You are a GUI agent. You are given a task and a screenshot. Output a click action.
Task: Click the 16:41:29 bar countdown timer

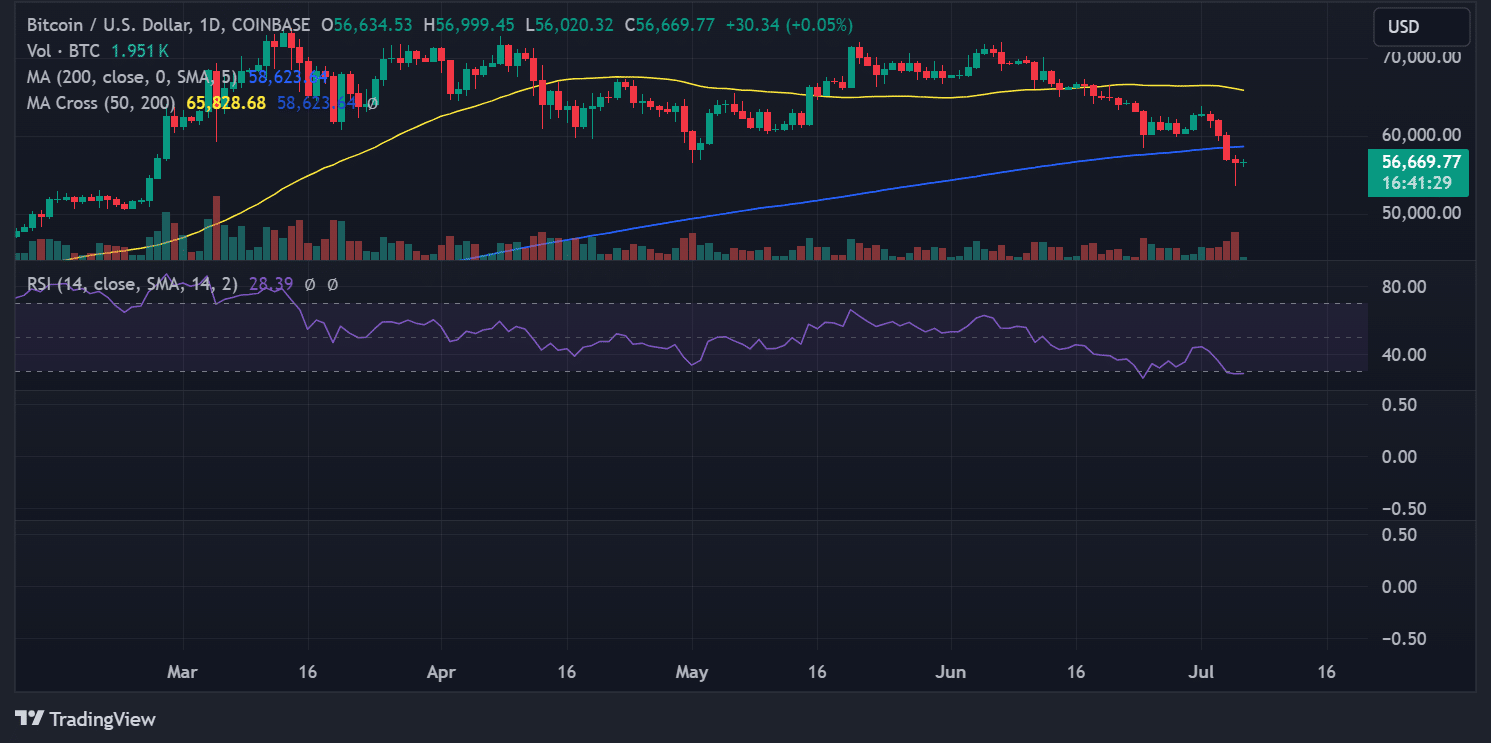[1418, 183]
